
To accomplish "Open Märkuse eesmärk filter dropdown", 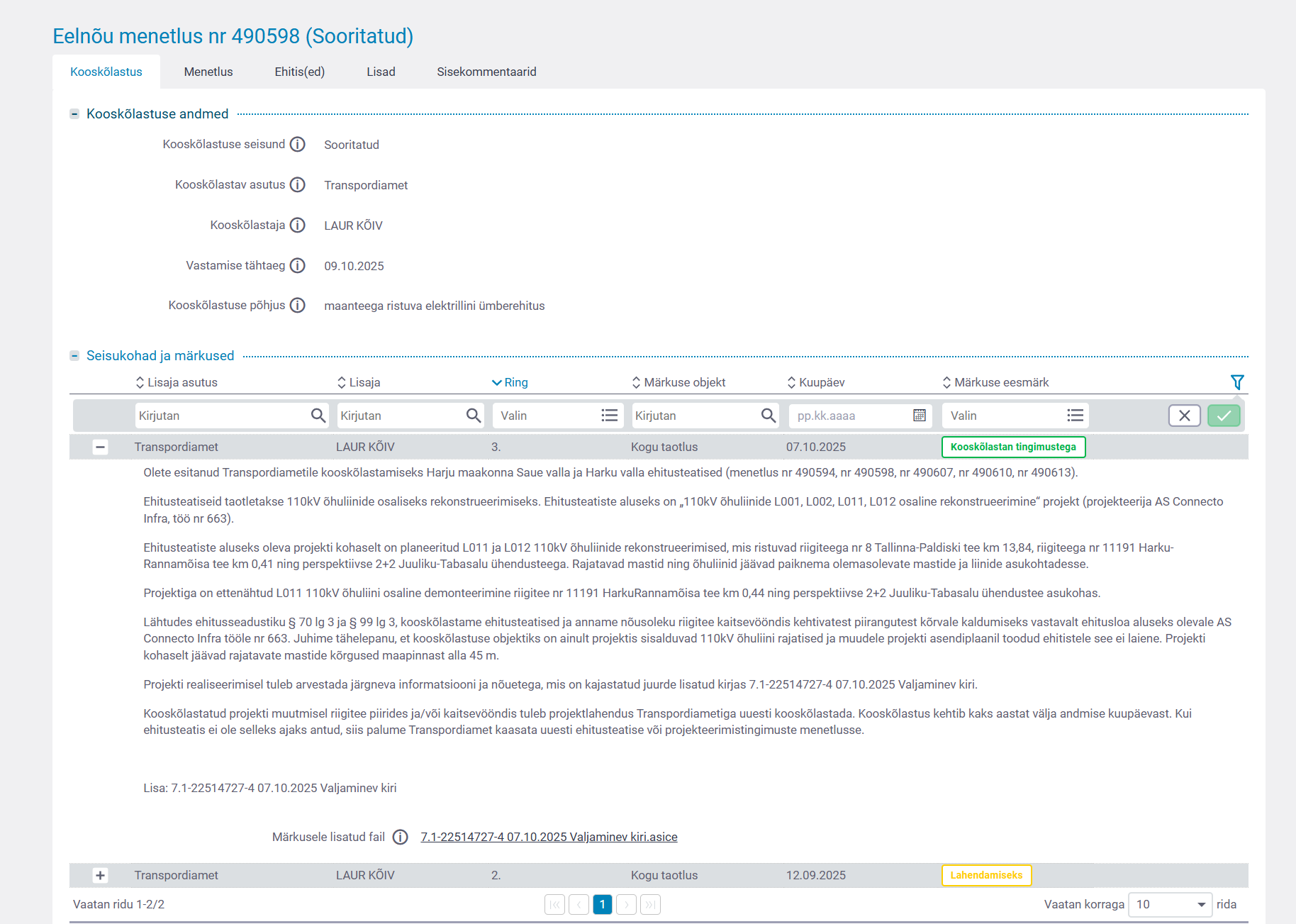I will point(1015,416).
